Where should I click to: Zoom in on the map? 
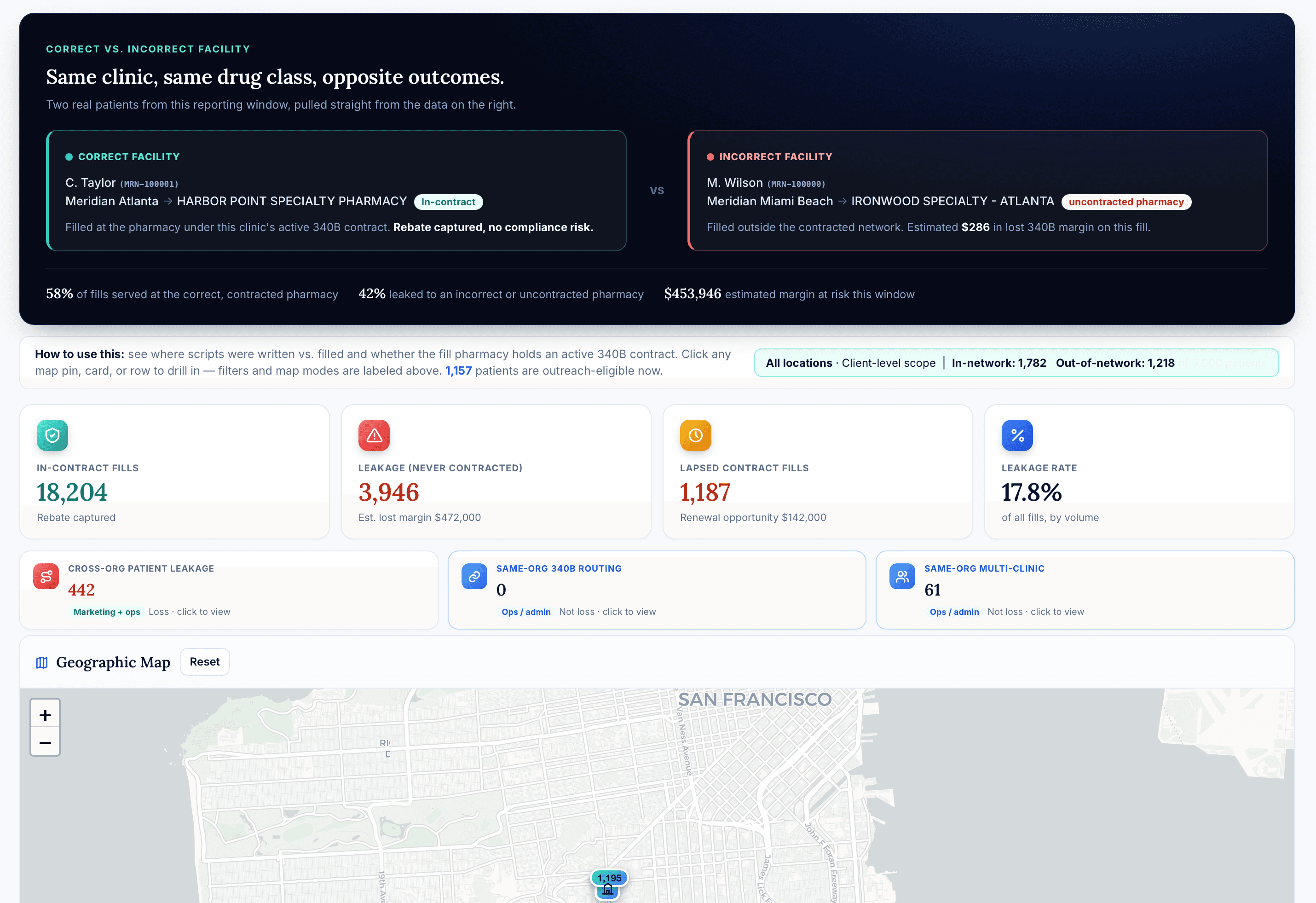click(x=45, y=715)
